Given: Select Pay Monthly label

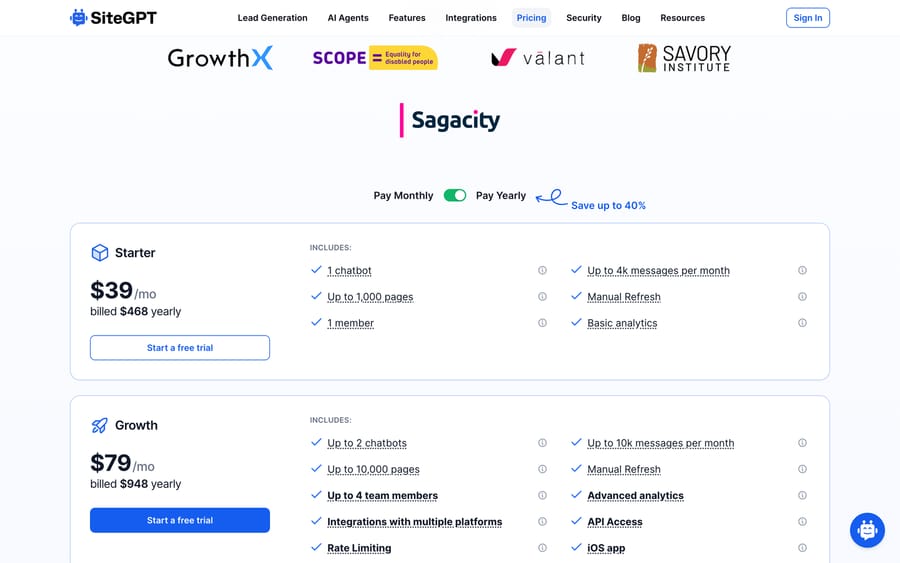Looking at the screenshot, I should coord(404,196).
